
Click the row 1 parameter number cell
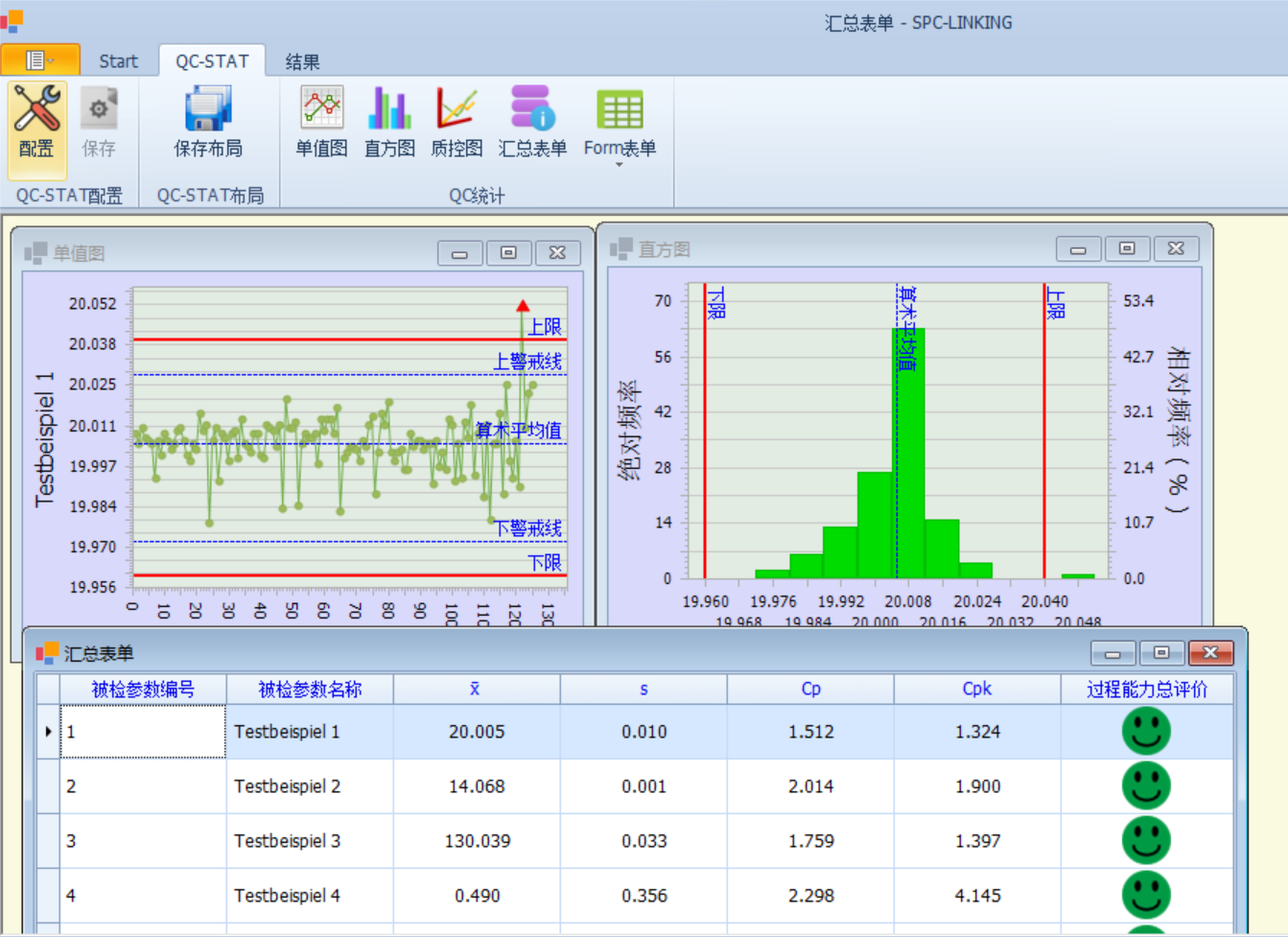pyautogui.click(x=143, y=732)
